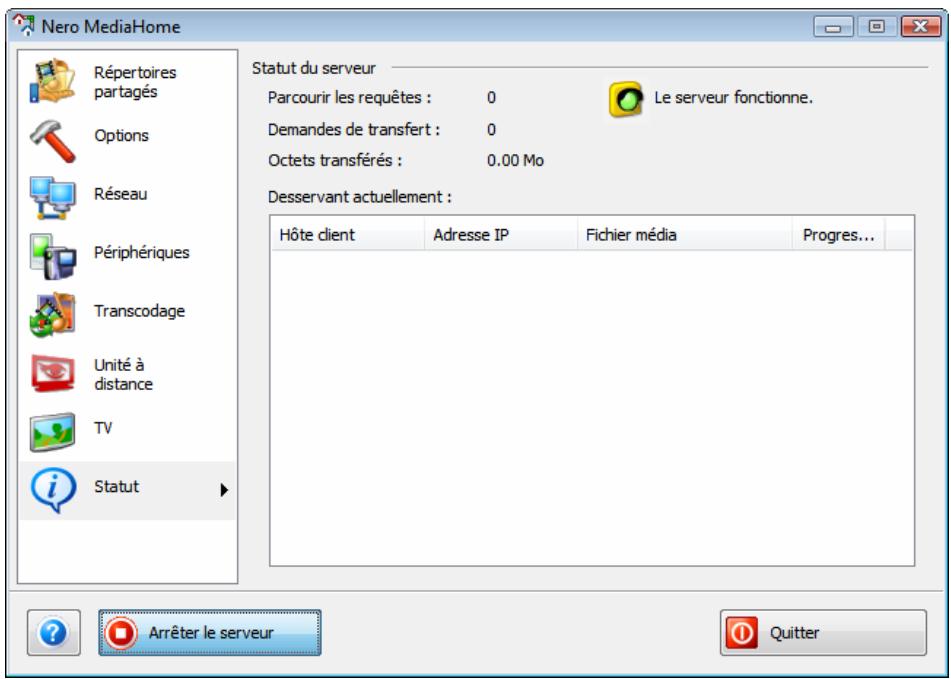Viewport: 951px width, 679px height.
Task: Click the 'Le serveur fonctionne.' status text
Action: pyautogui.click(x=733, y=98)
